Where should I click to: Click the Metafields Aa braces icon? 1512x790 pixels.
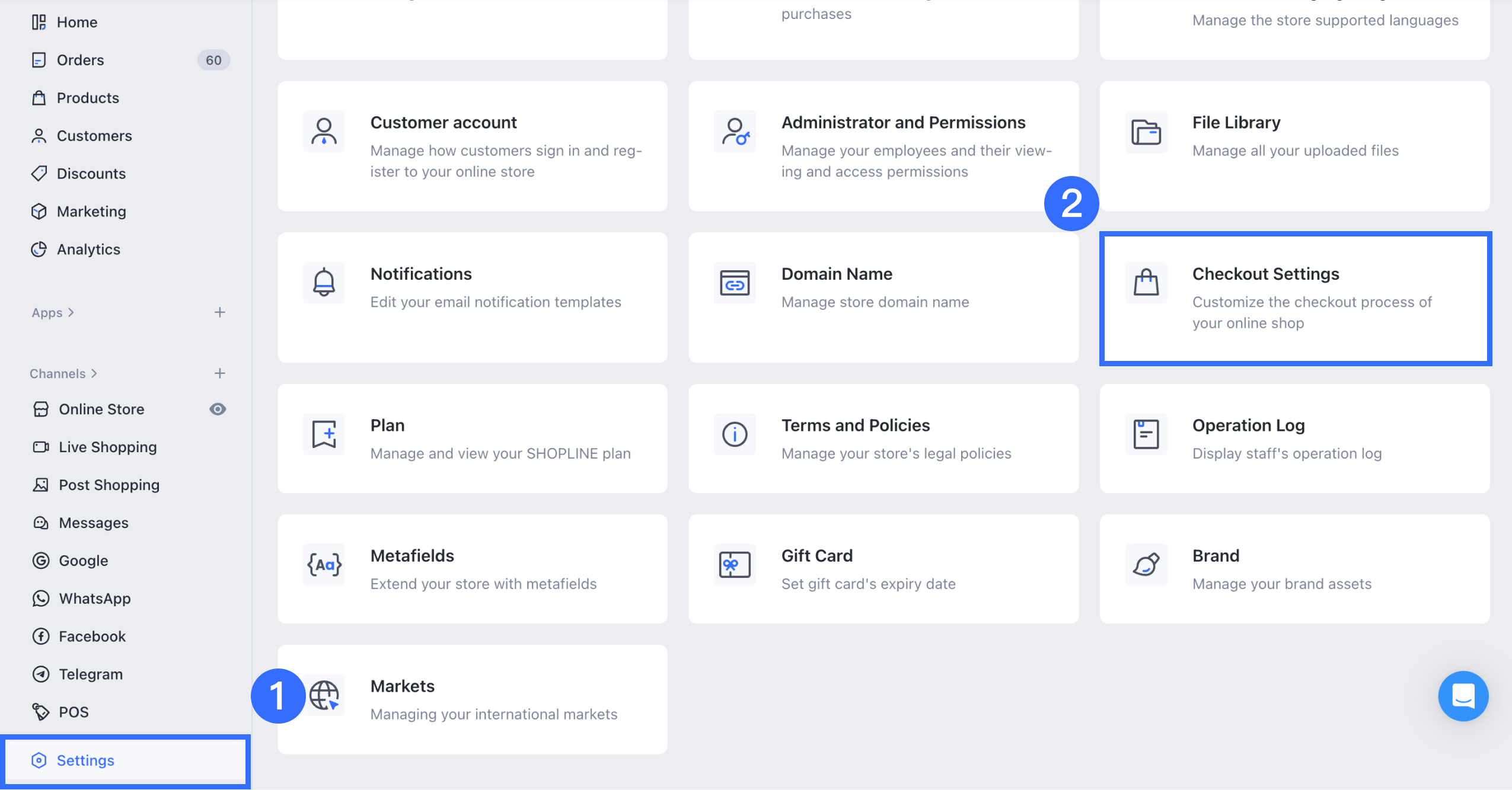tap(324, 564)
